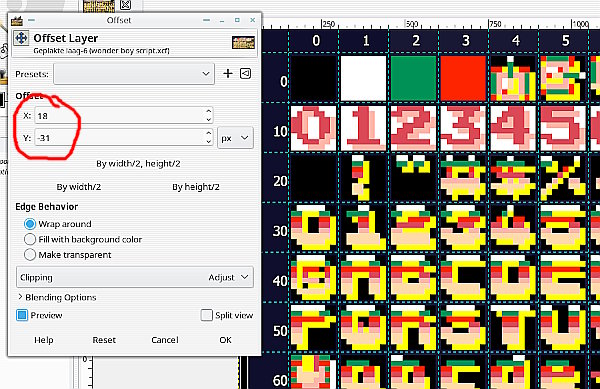Screen dimensions: 600x389
Task: Toggle the Preview checkbox
Action: click(x=39, y=315)
